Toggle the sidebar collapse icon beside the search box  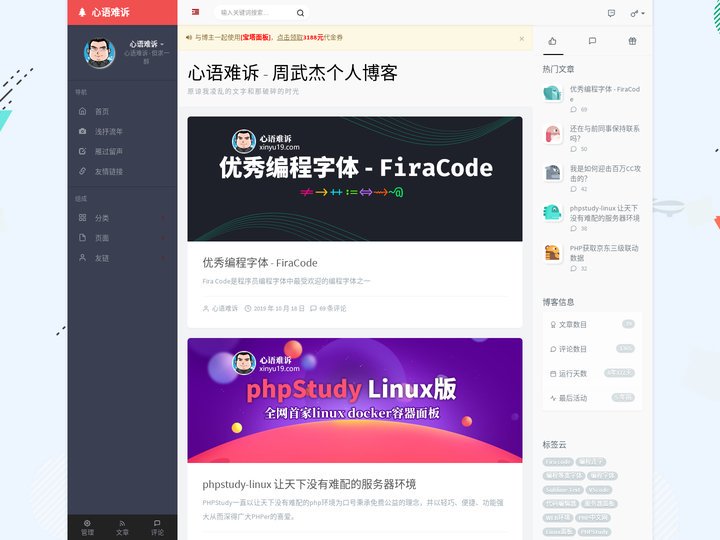coord(195,12)
